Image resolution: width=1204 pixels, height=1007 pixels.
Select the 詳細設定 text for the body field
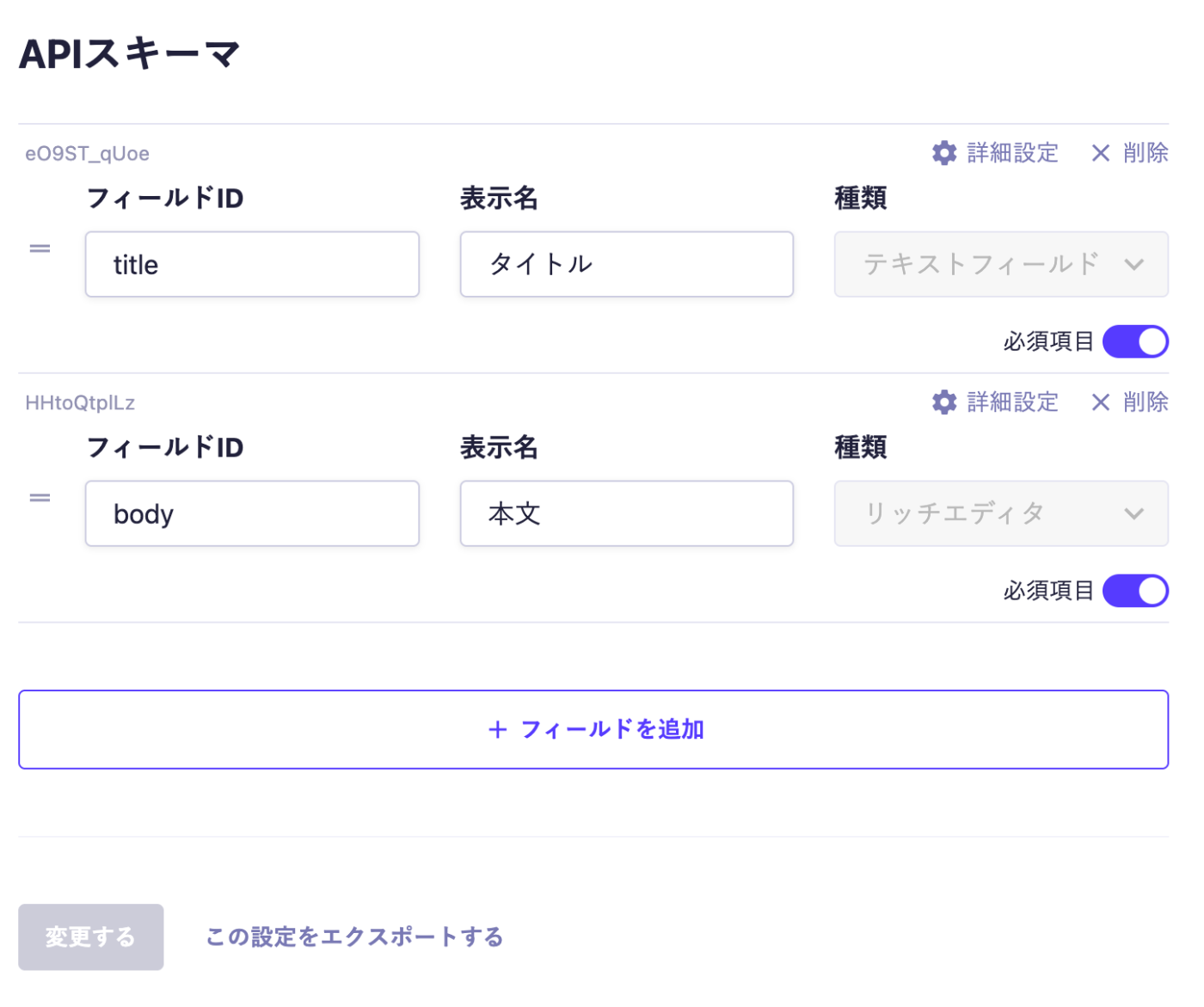point(1012,402)
